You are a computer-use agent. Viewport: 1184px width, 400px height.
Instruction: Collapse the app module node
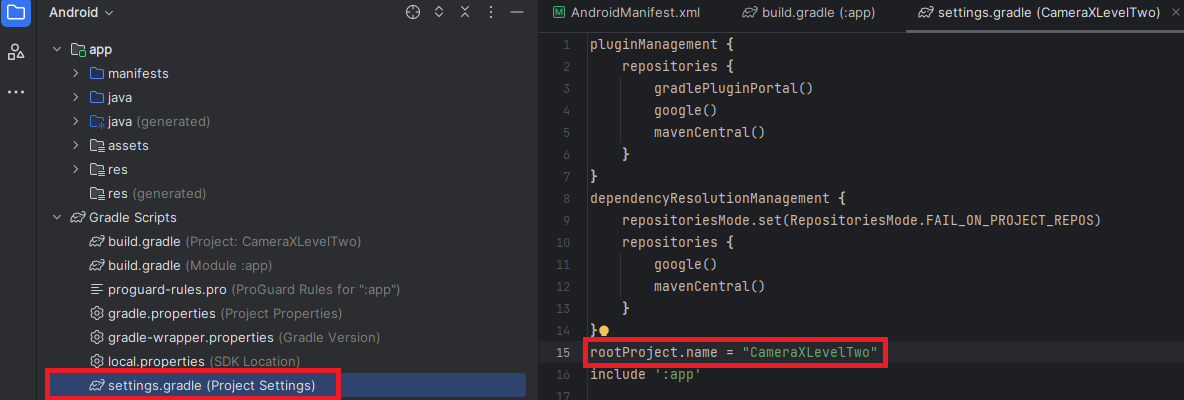pos(57,49)
